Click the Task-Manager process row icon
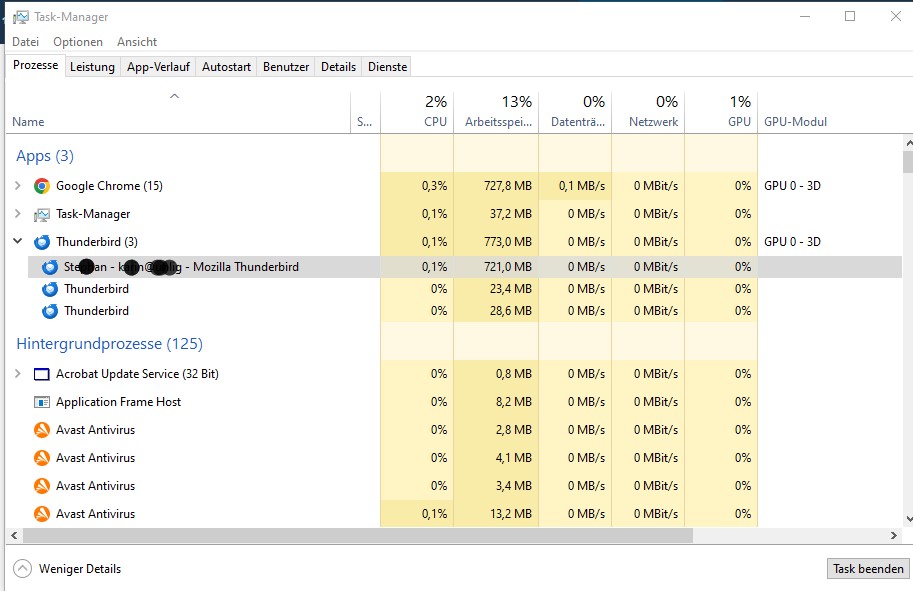 pos(42,214)
